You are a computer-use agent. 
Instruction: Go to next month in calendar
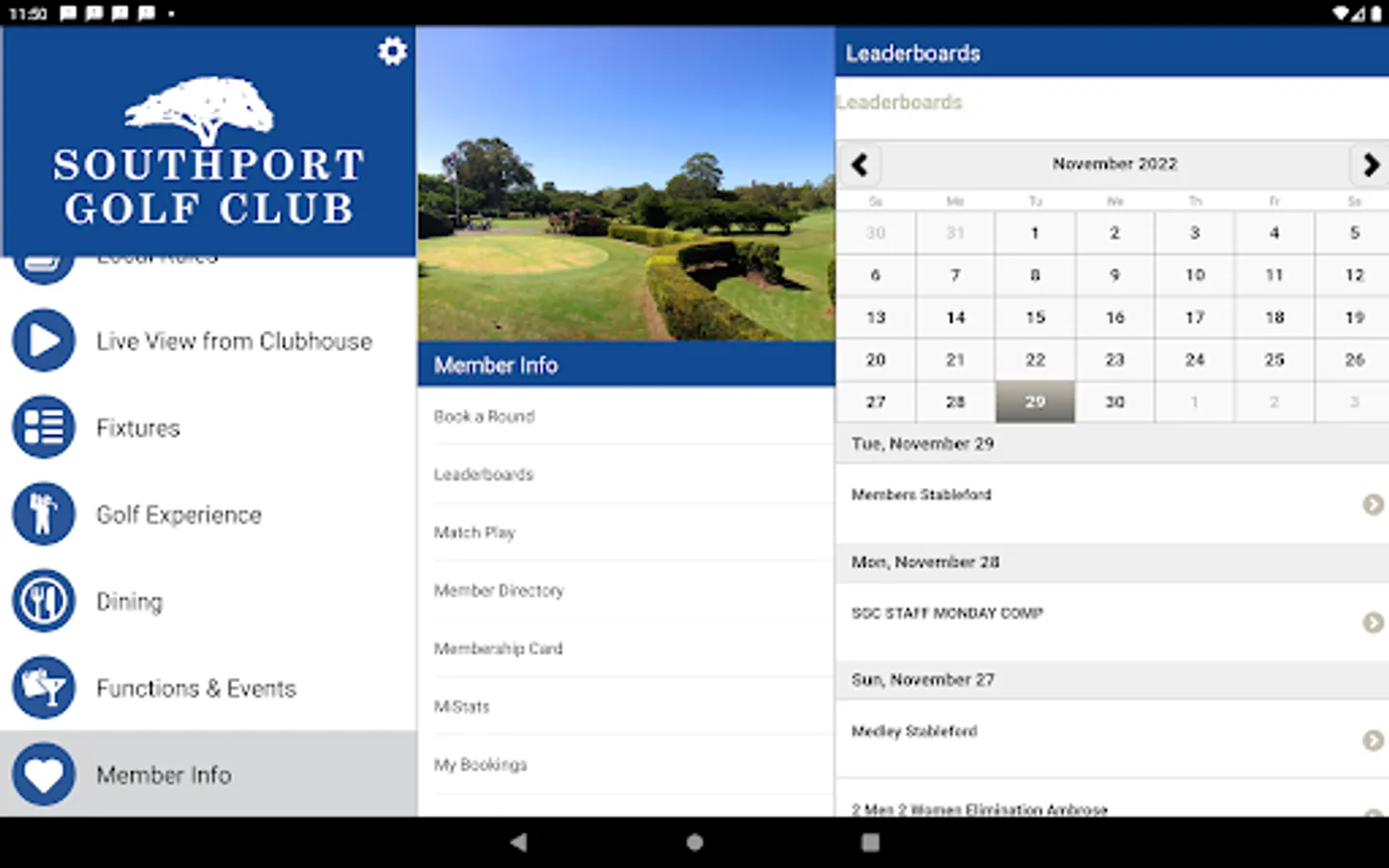[1370, 165]
